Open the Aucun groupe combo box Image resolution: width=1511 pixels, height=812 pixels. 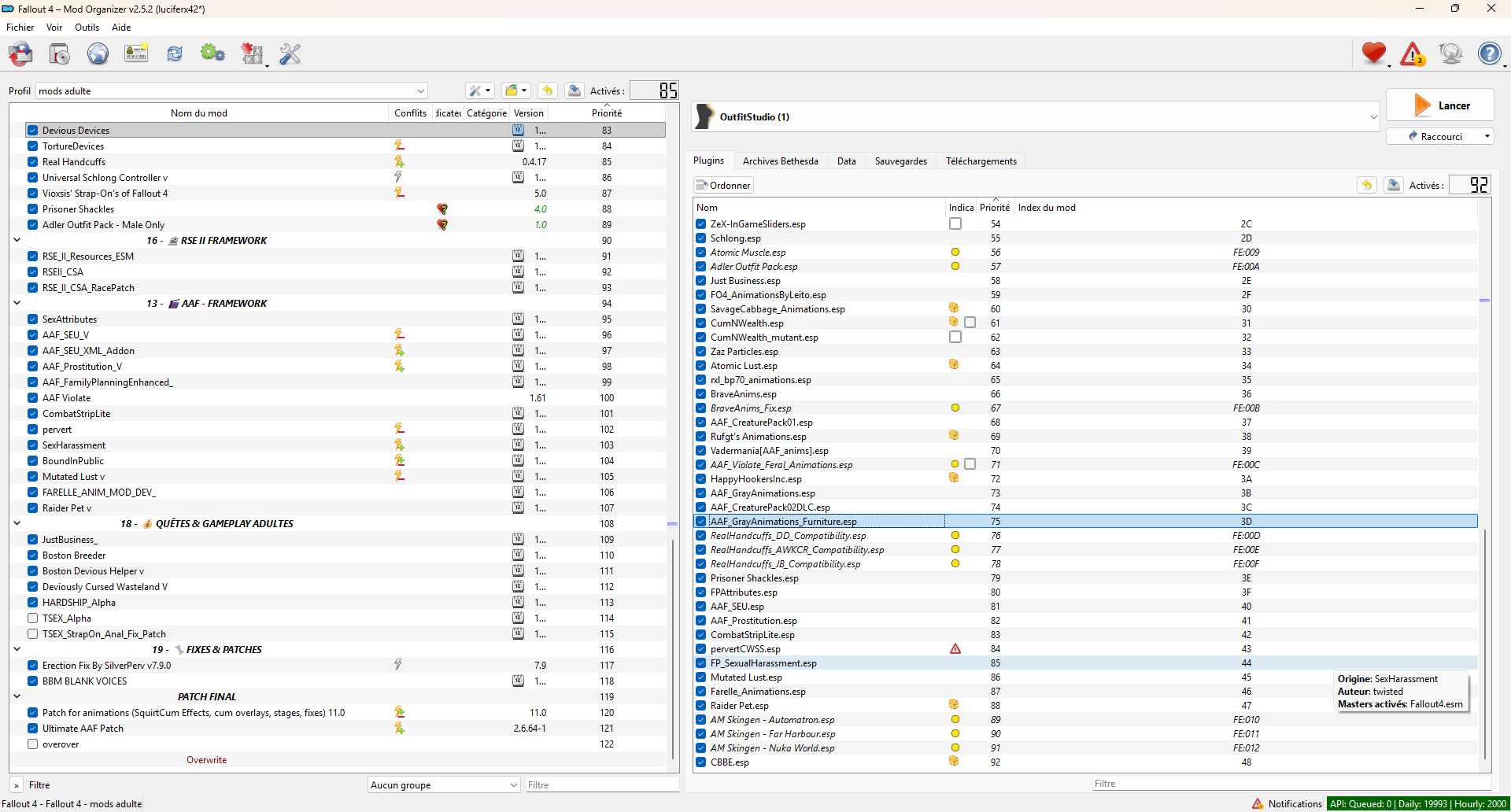click(x=444, y=784)
